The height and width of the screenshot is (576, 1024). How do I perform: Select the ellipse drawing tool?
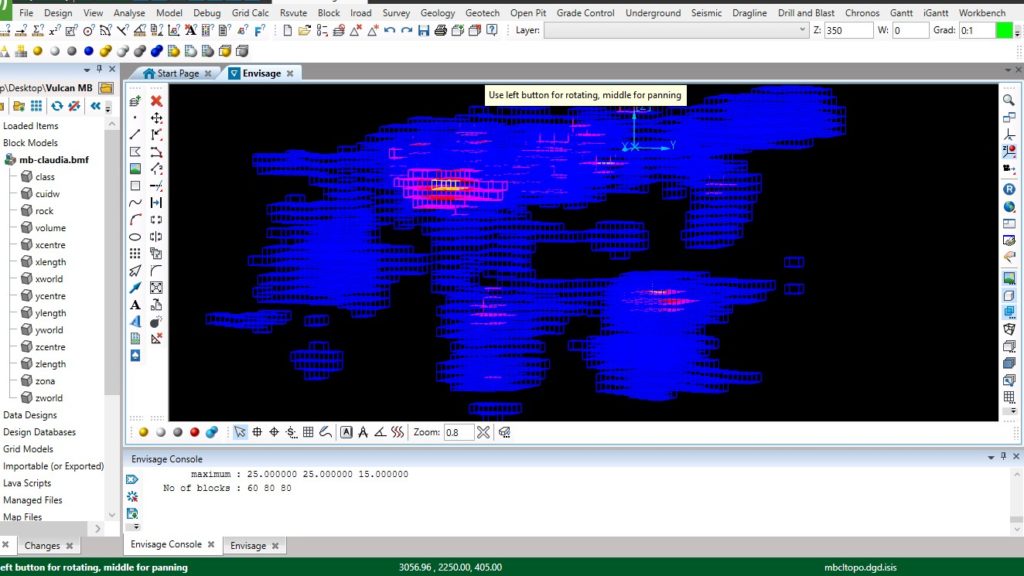(135, 236)
